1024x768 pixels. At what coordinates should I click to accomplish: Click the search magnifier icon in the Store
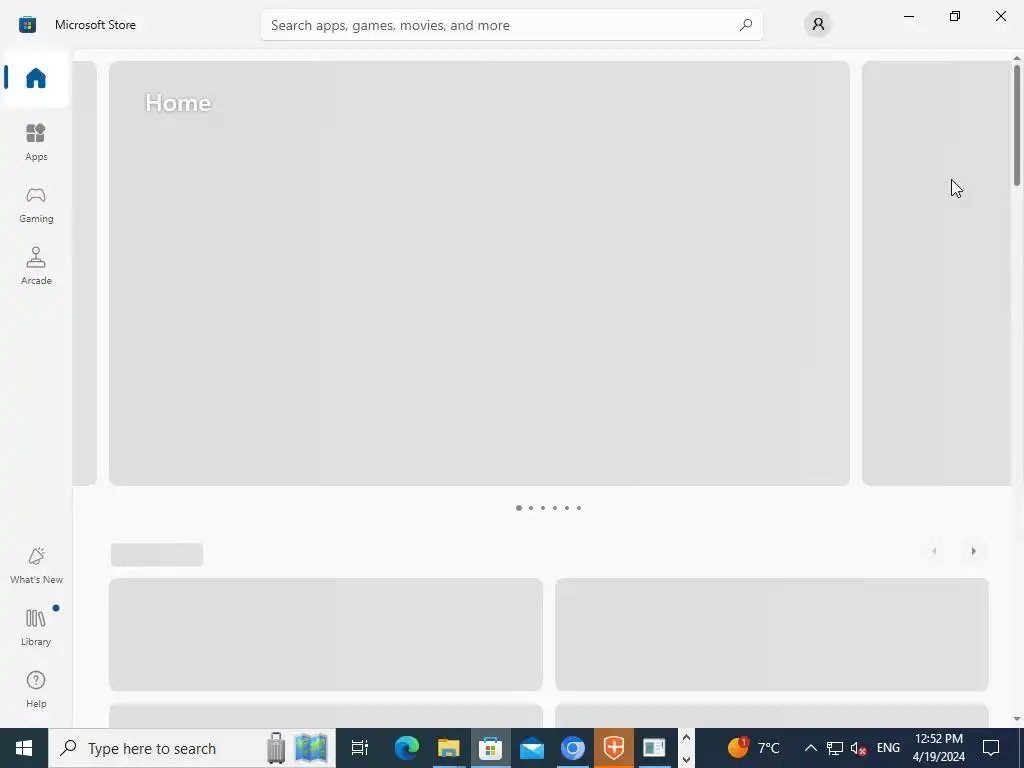click(x=745, y=25)
